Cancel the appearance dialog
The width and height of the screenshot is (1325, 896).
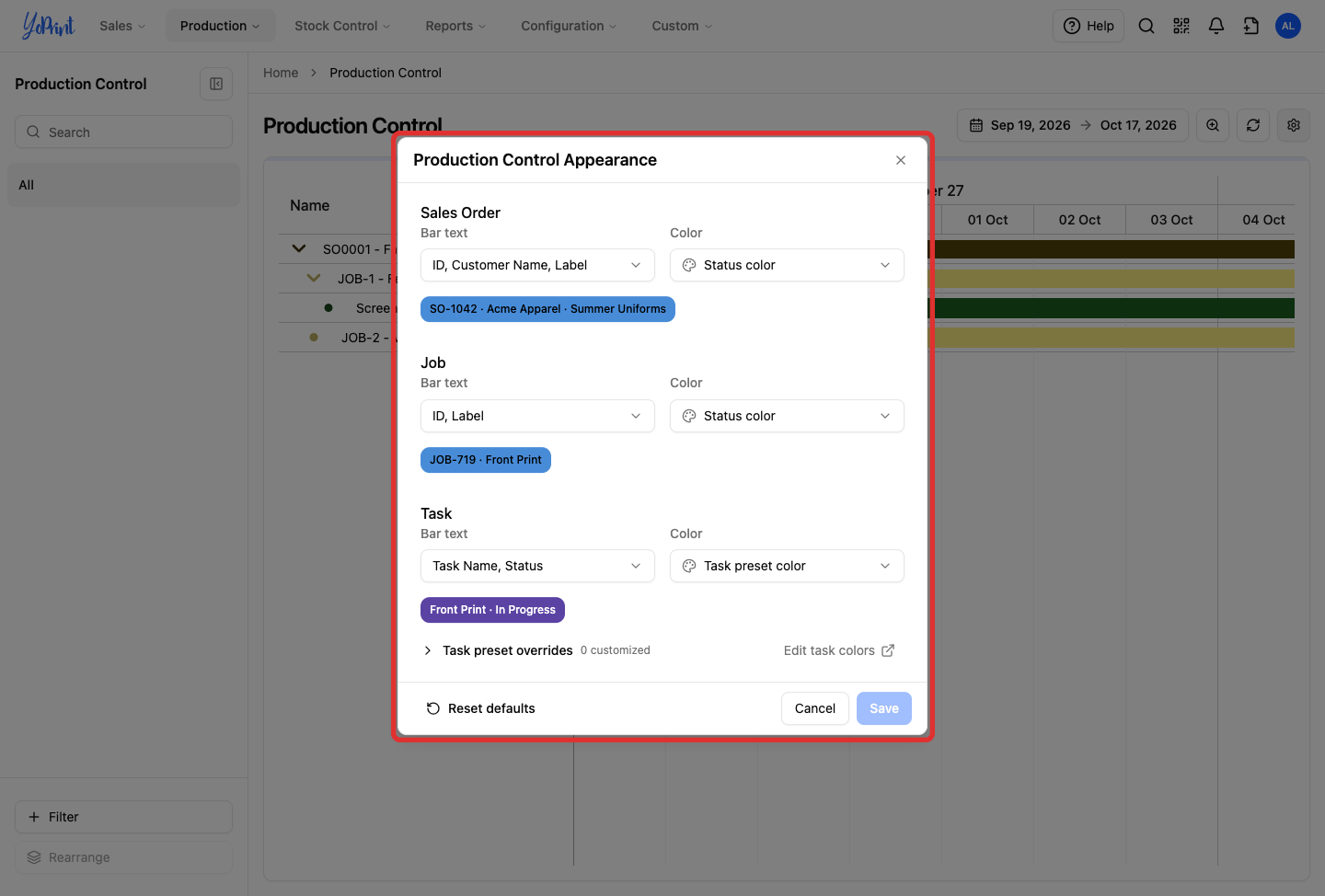(815, 708)
